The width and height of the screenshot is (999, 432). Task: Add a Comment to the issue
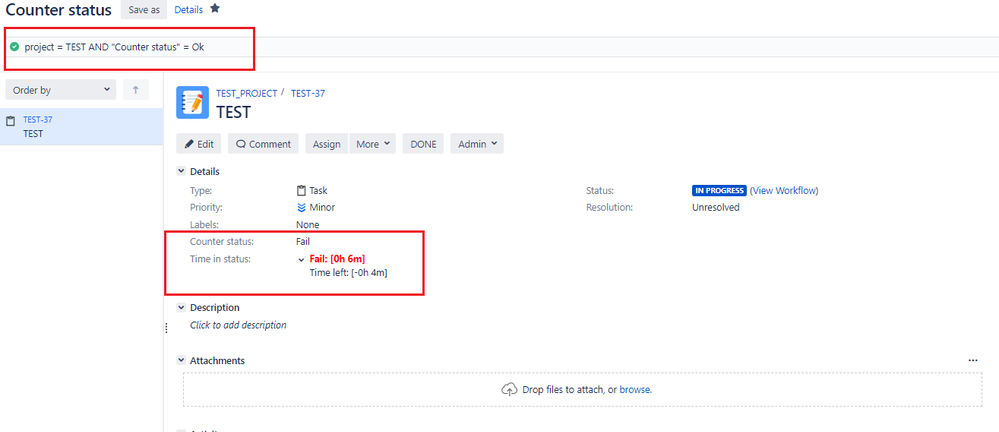pos(263,144)
